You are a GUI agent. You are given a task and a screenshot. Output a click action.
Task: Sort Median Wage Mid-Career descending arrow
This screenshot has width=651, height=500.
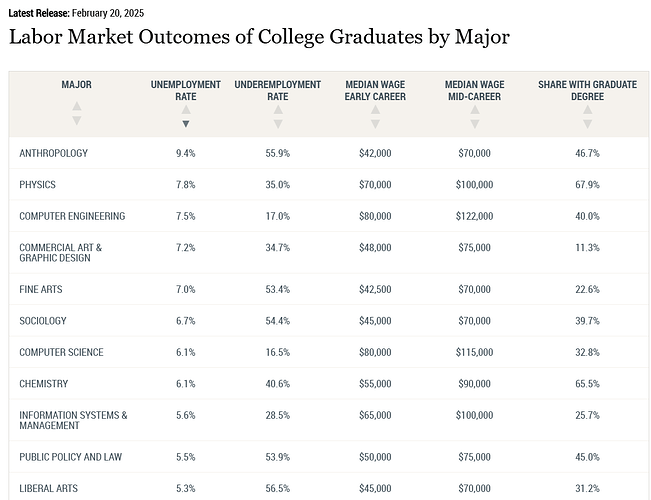(x=475, y=124)
